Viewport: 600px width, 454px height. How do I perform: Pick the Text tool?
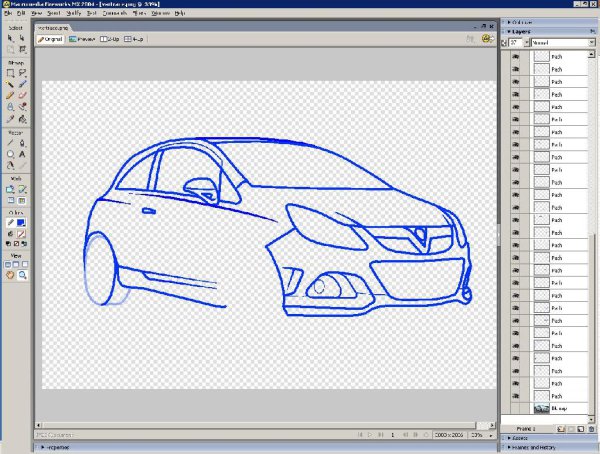click(22, 155)
